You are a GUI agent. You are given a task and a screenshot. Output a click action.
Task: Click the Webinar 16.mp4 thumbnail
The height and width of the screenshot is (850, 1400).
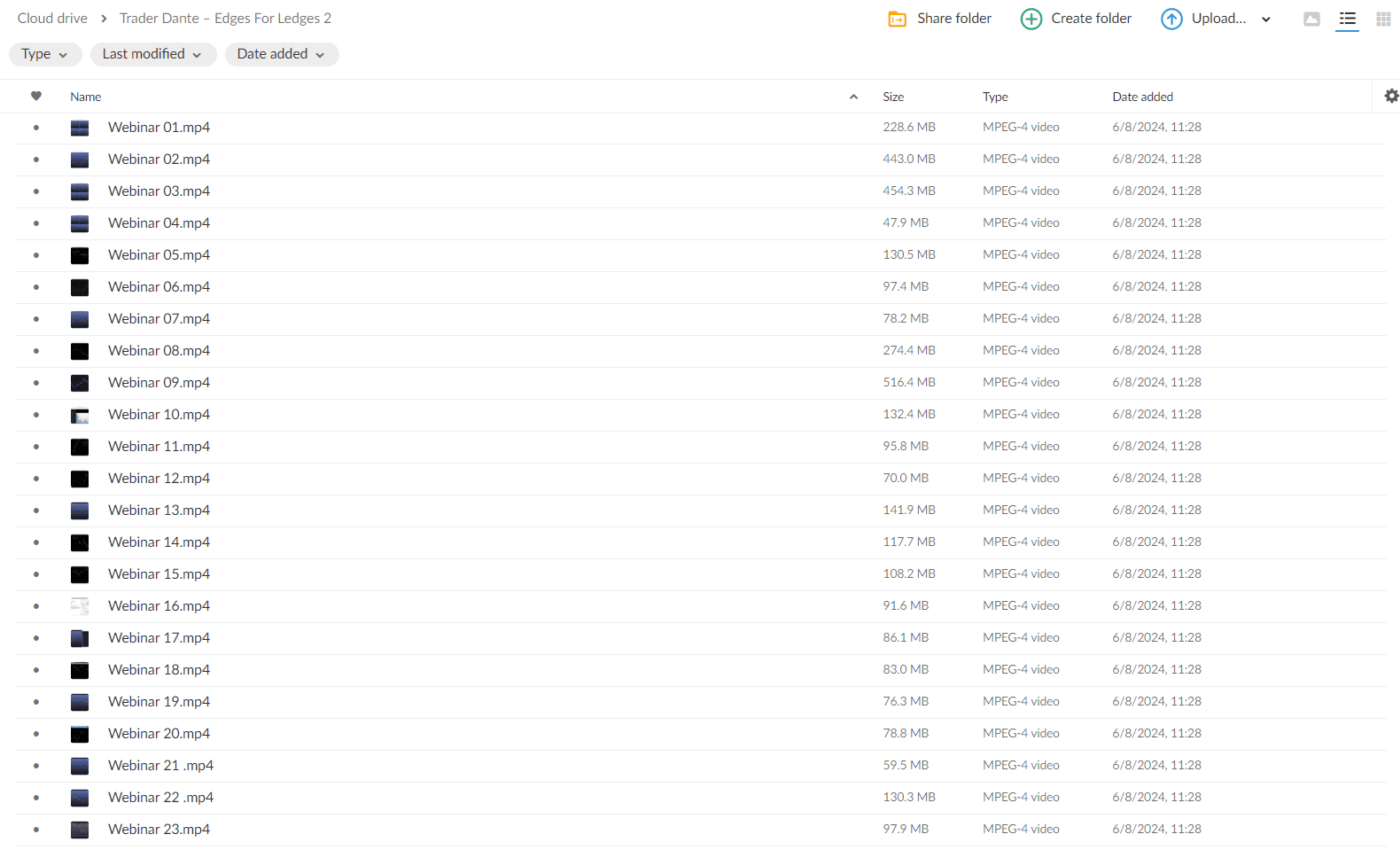click(80, 606)
